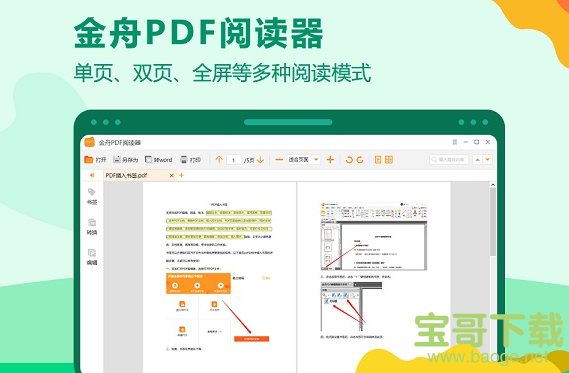Zoom in with the plus button
Screen dimensions: 569x373
coord(330,160)
